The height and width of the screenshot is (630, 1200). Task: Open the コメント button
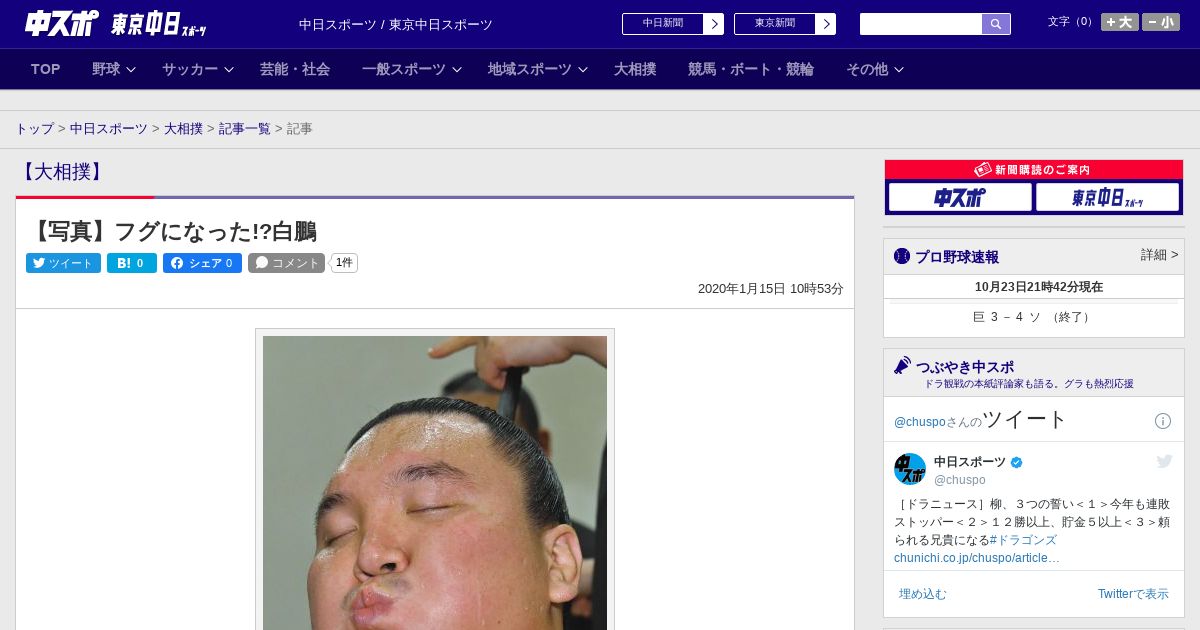(286, 263)
